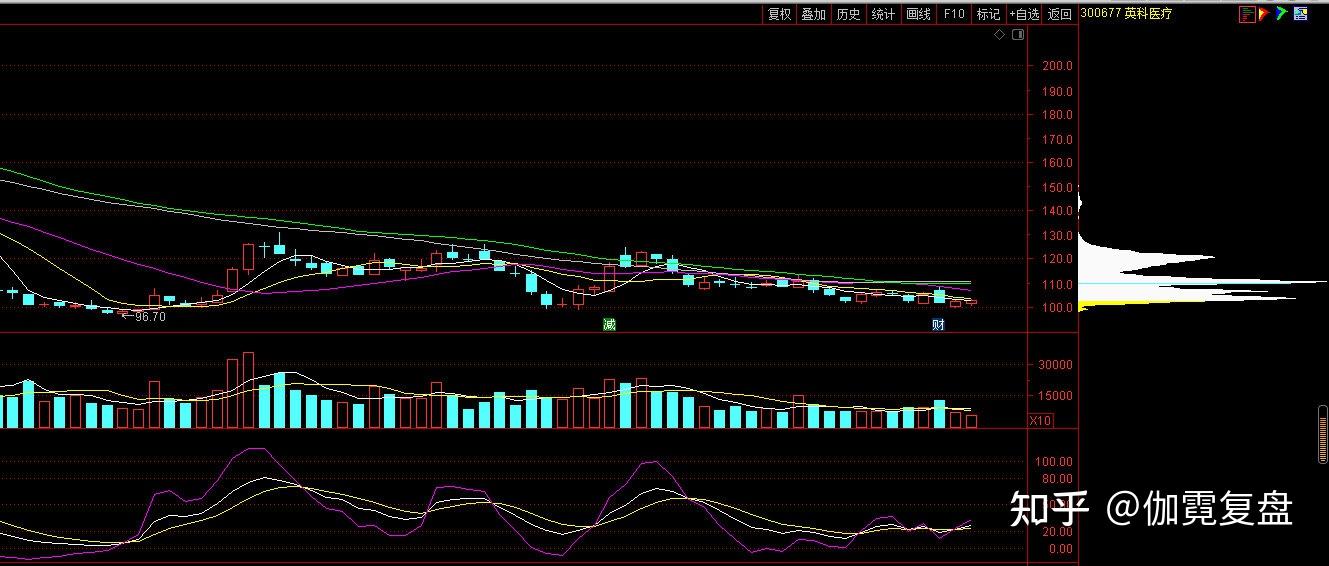Click the 150.0 price axis label
Screen dimensions: 1329x566
click(1057, 187)
